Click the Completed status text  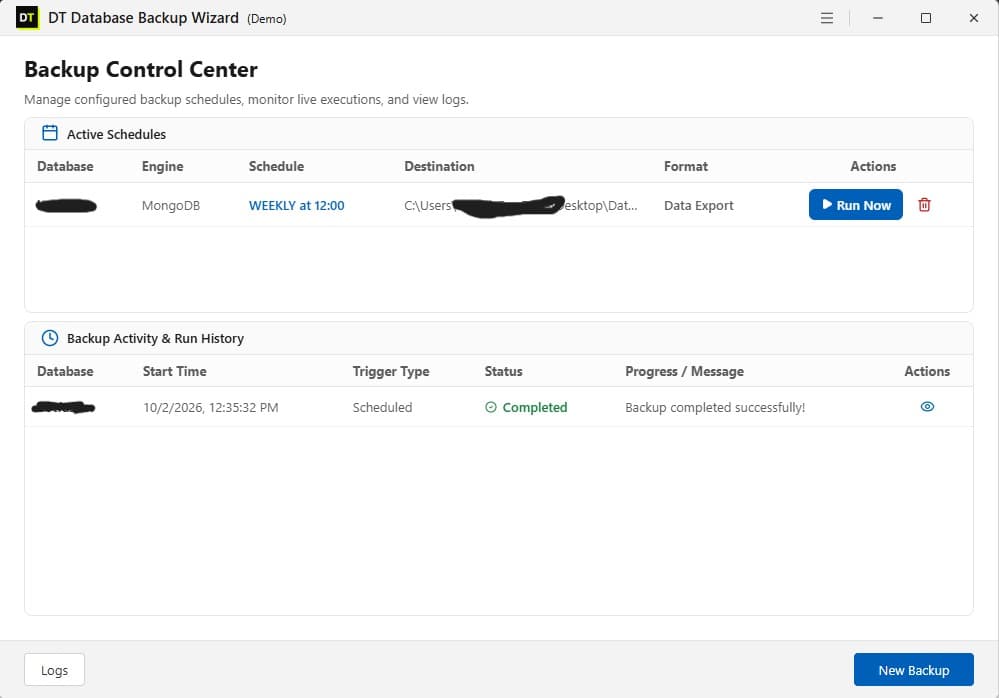pyautogui.click(x=535, y=407)
